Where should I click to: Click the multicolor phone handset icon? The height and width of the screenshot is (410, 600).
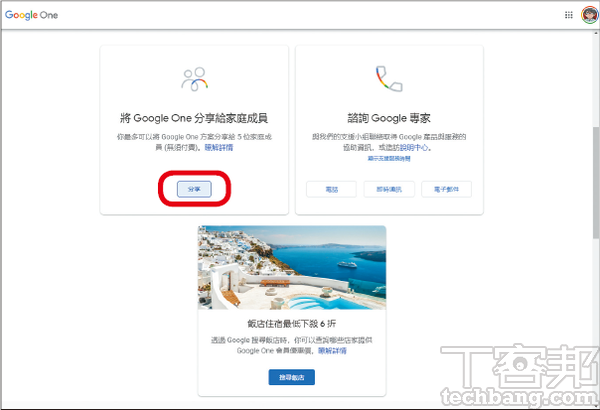tap(389, 79)
